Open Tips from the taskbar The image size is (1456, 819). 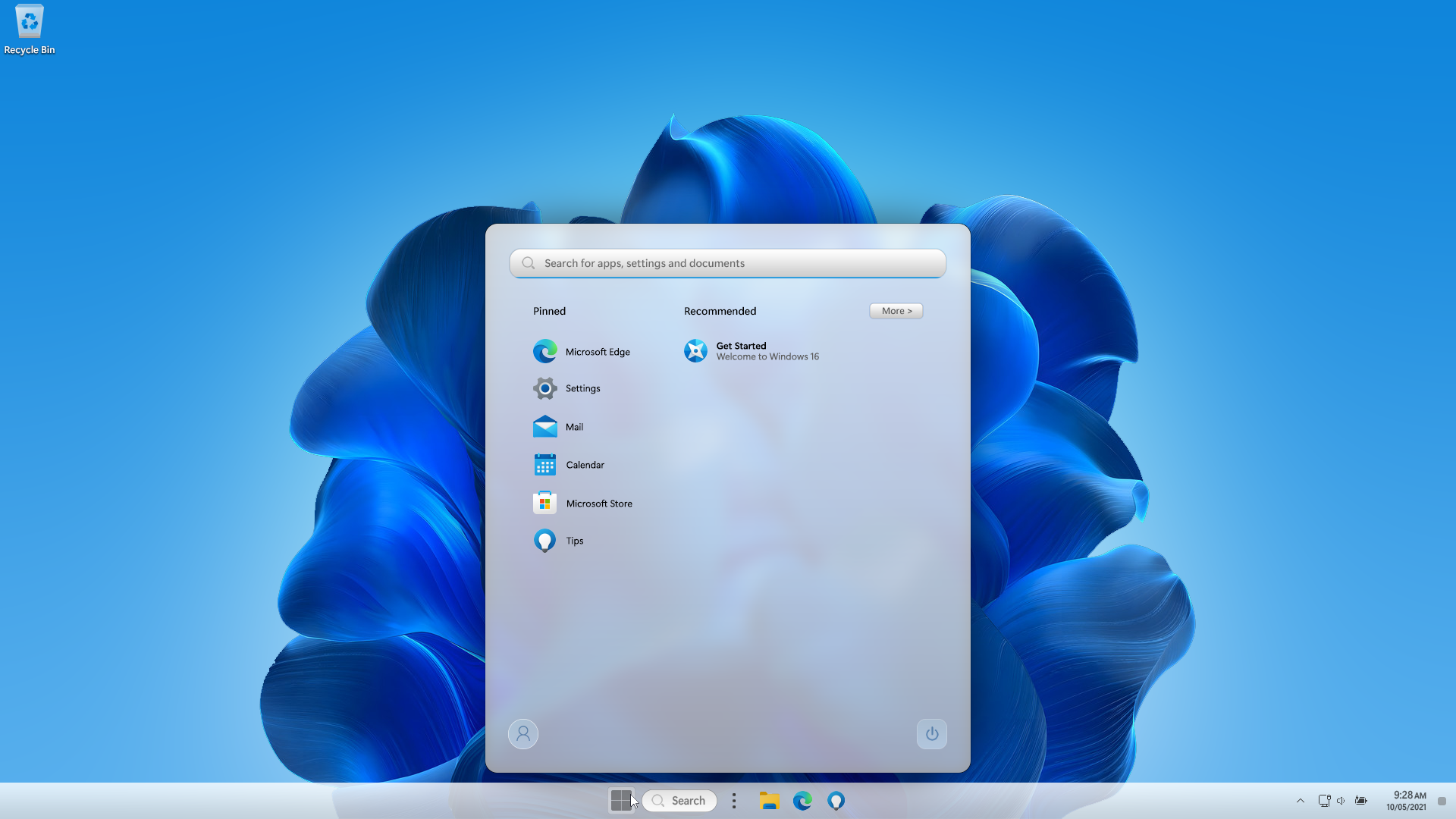836,801
